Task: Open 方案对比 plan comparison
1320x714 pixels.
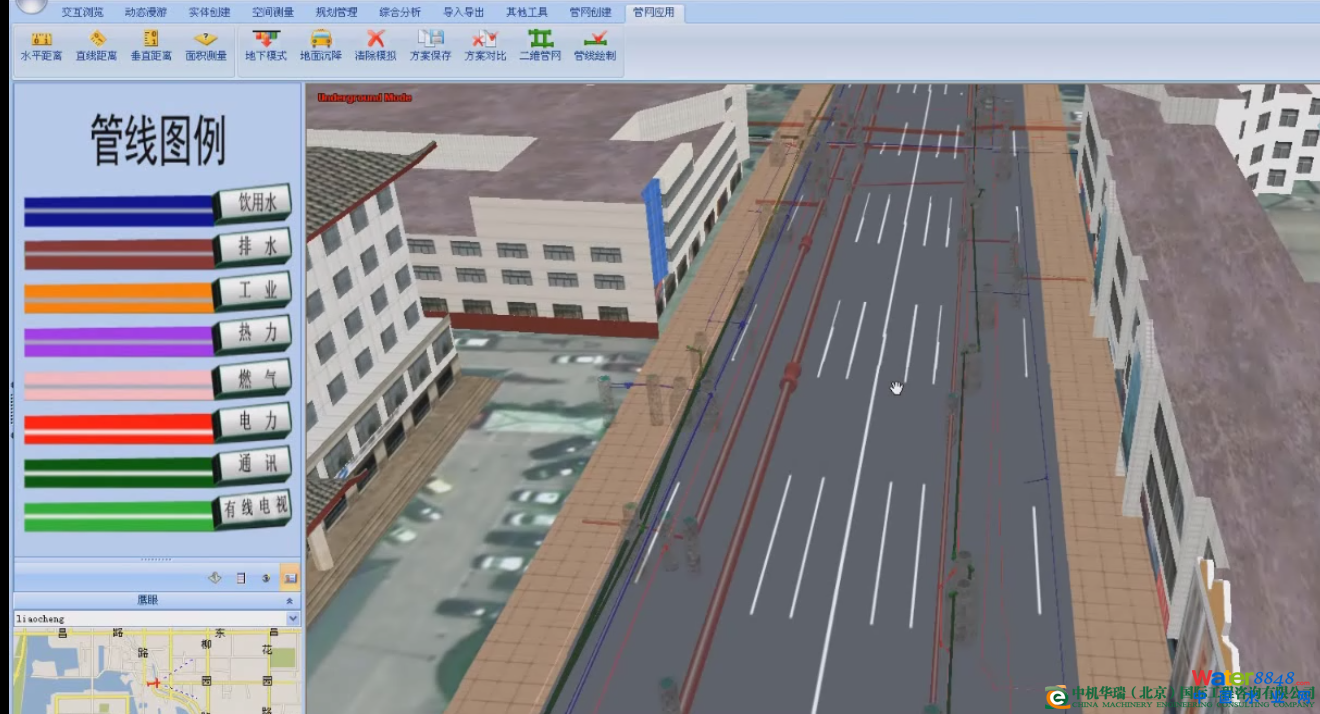Action: click(x=485, y=47)
